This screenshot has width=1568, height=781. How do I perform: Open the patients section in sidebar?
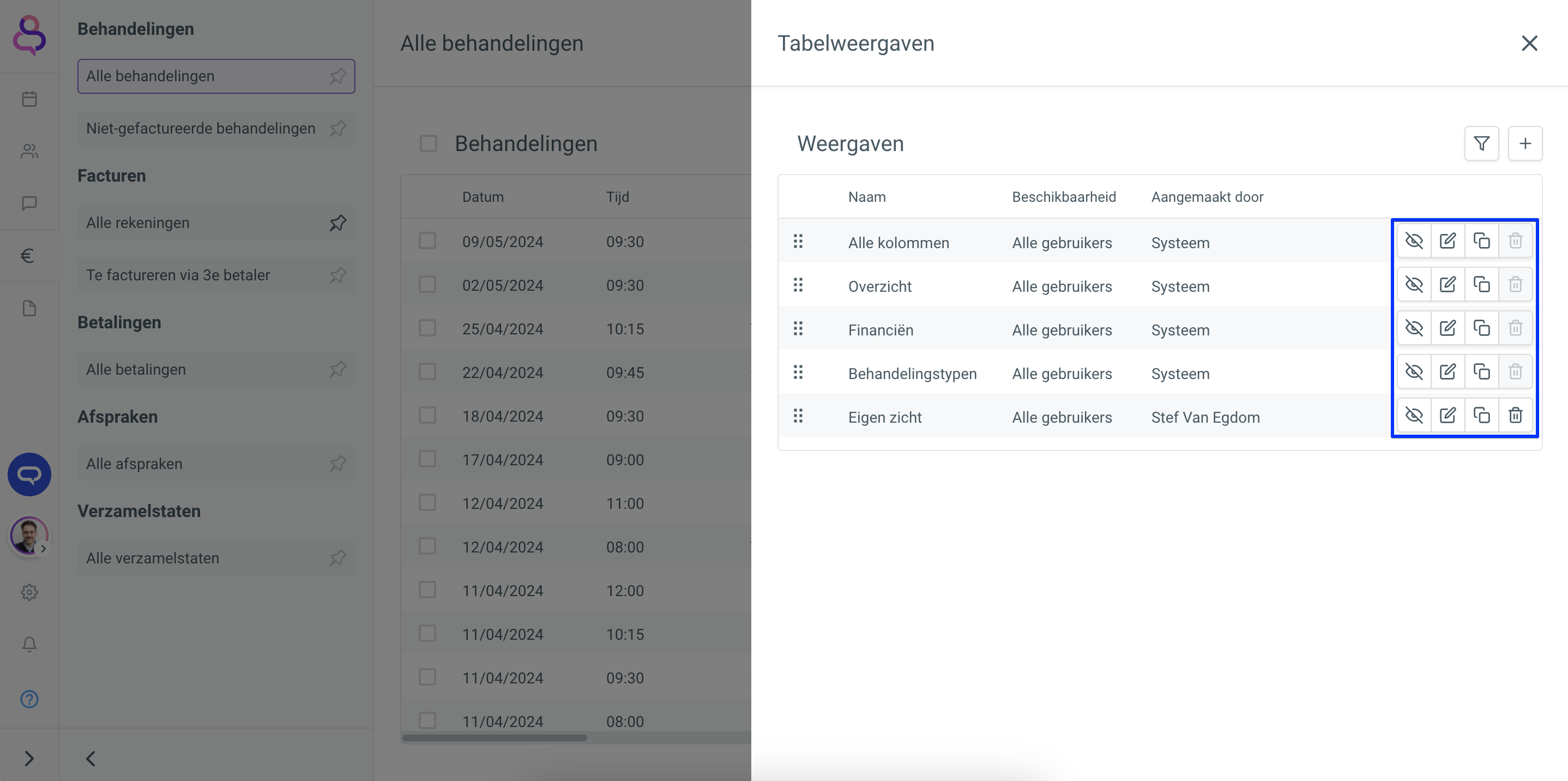(x=29, y=151)
